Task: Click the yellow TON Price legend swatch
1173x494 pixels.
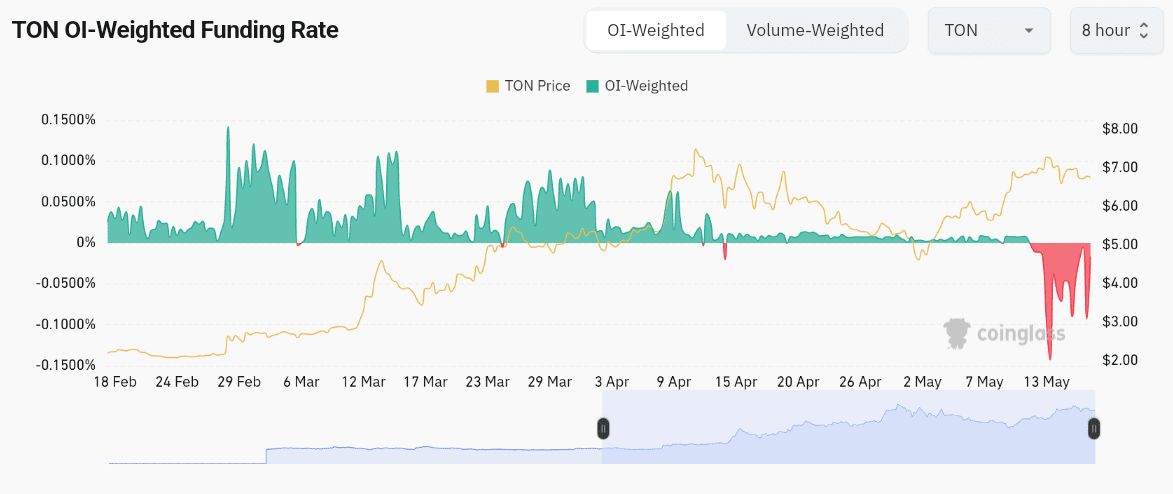Action: (x=492, y=86)
